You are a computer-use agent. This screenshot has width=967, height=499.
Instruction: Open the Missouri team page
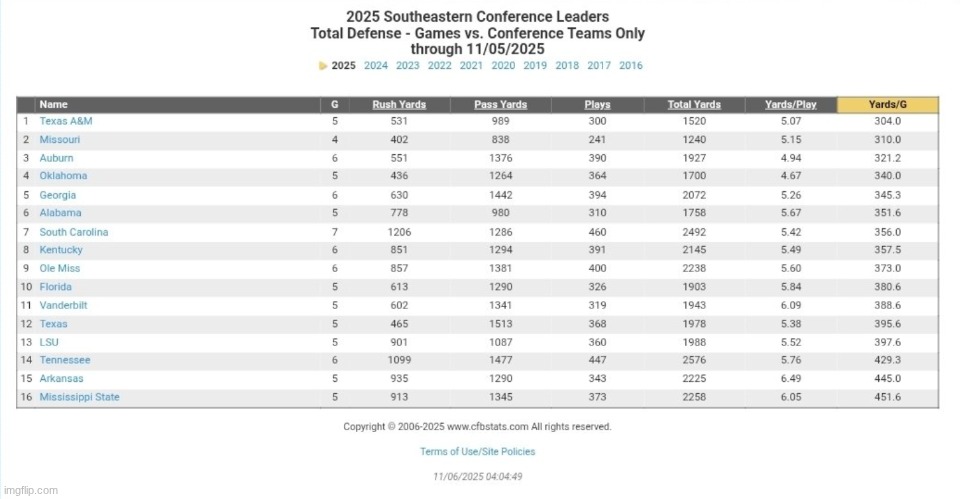pyautogui.click(x=60, y=140)
